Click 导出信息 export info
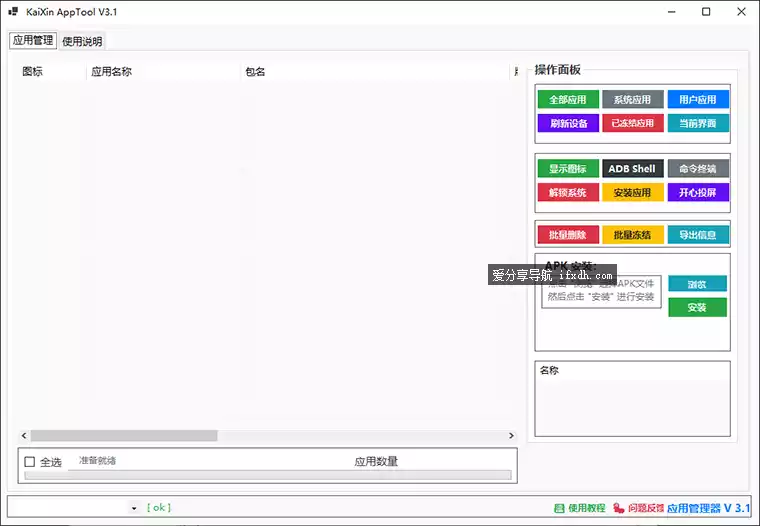Viewport: 760px width, 526px height. 698,235
